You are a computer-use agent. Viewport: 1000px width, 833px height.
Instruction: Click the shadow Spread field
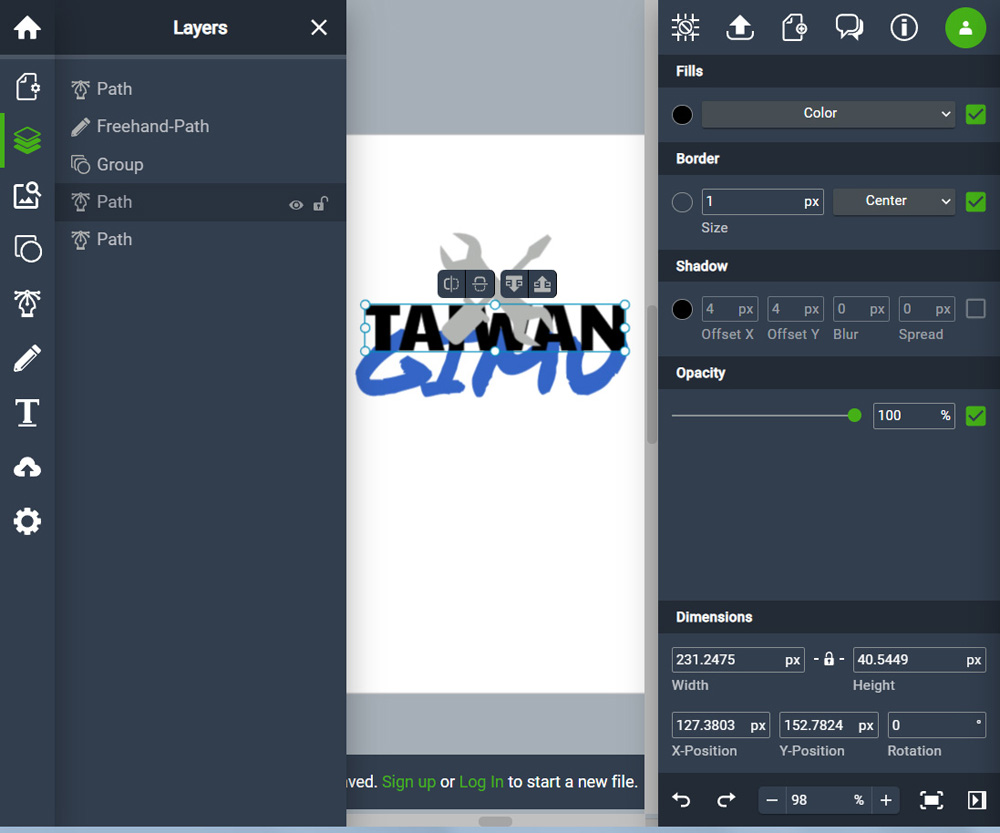[x=927, y=309]
